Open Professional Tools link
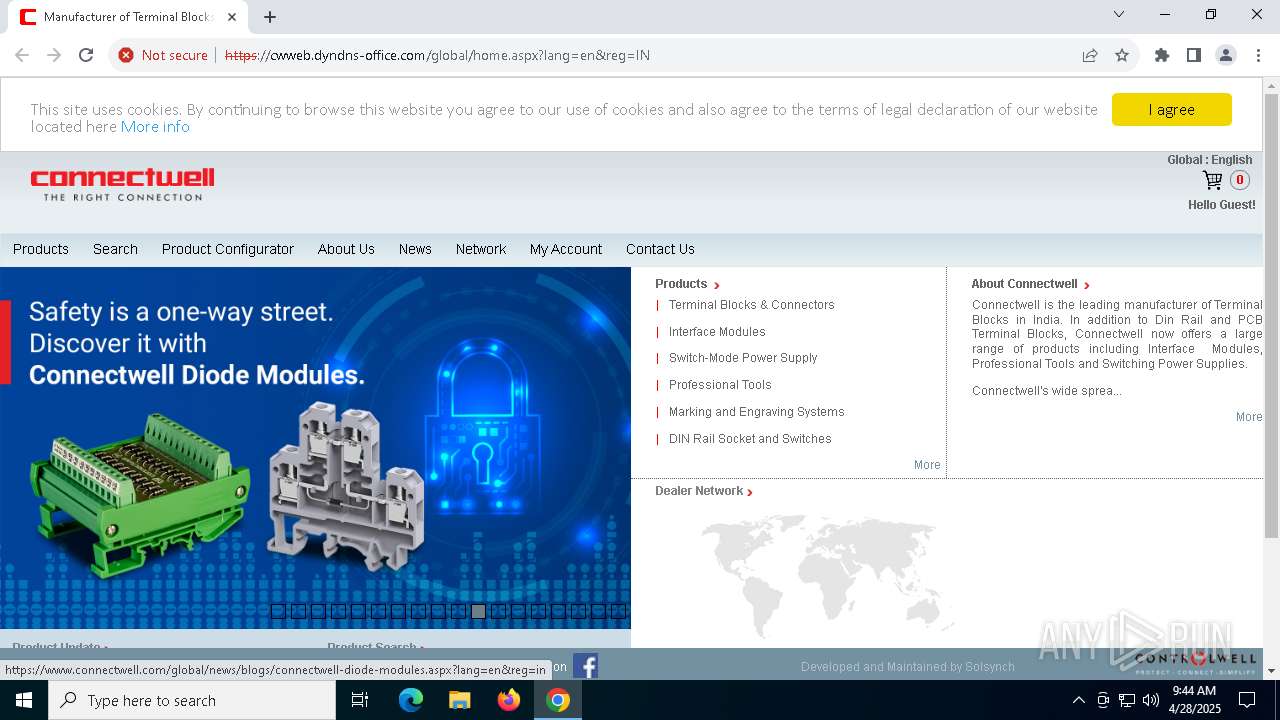Image resolution: width=1280 pixels, height=720 pixels. tap(720, 385)
